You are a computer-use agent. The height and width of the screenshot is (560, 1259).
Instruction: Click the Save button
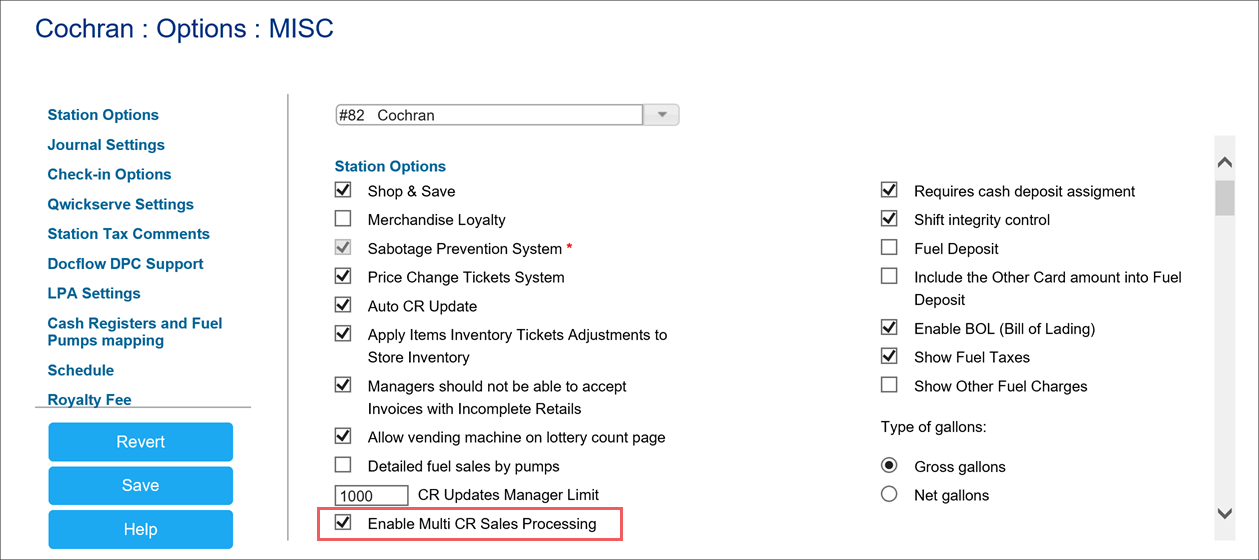tap(141, 485)
